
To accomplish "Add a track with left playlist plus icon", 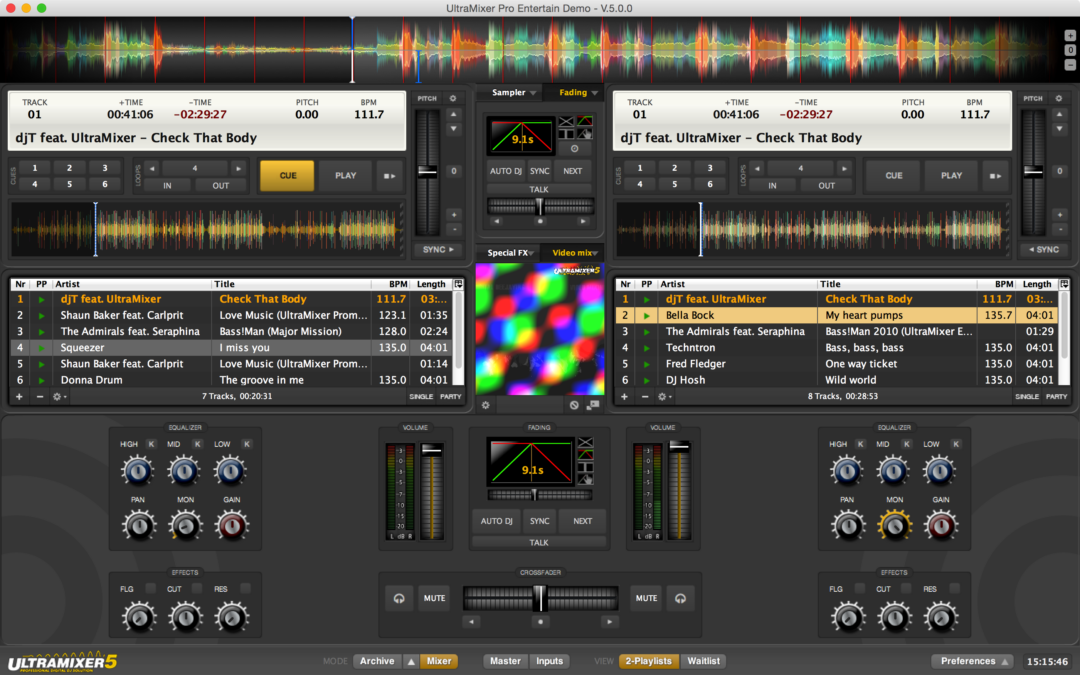I will (18, 397).
